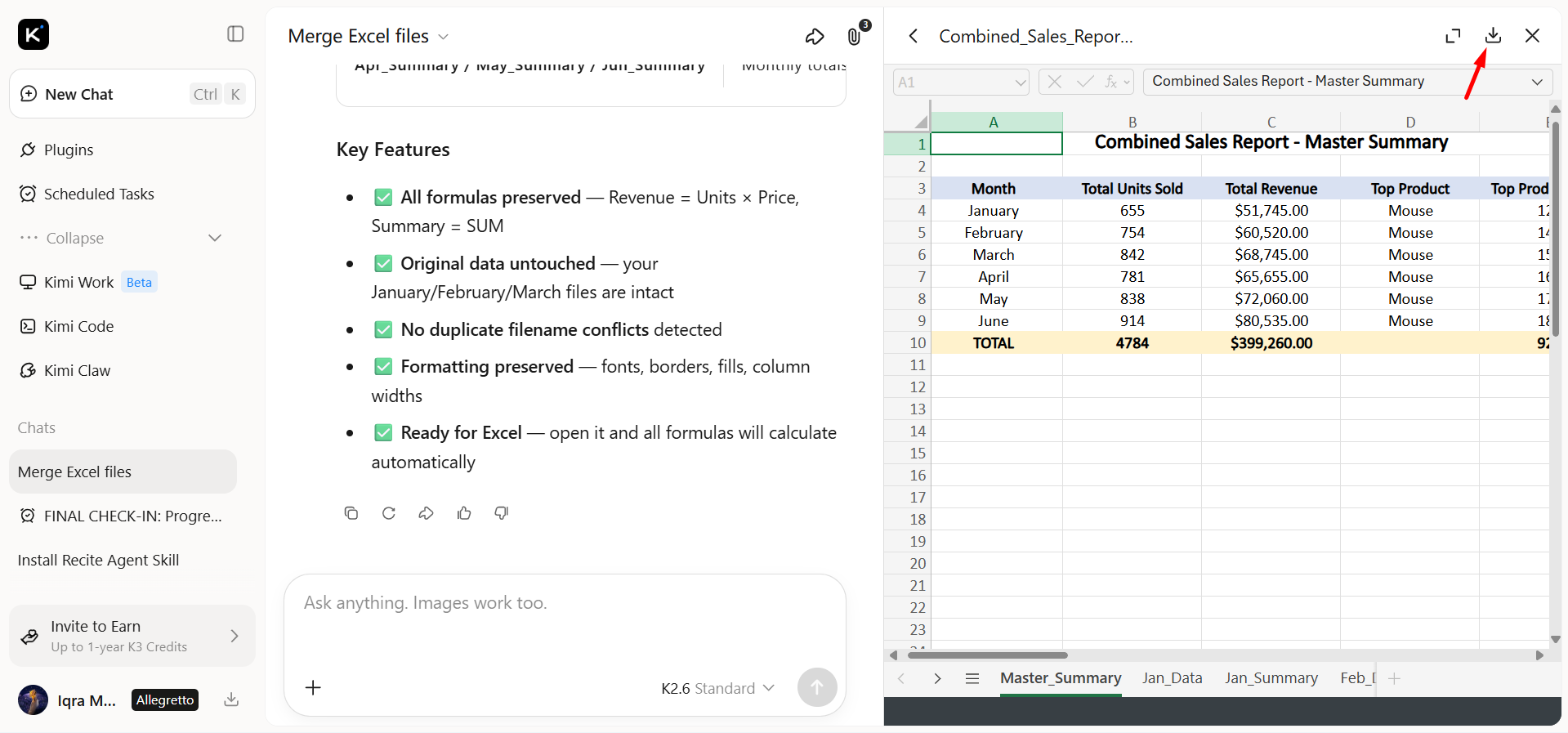Open FINAL CHECK-IN chat

pyautogui.click(x=123, y=516)
